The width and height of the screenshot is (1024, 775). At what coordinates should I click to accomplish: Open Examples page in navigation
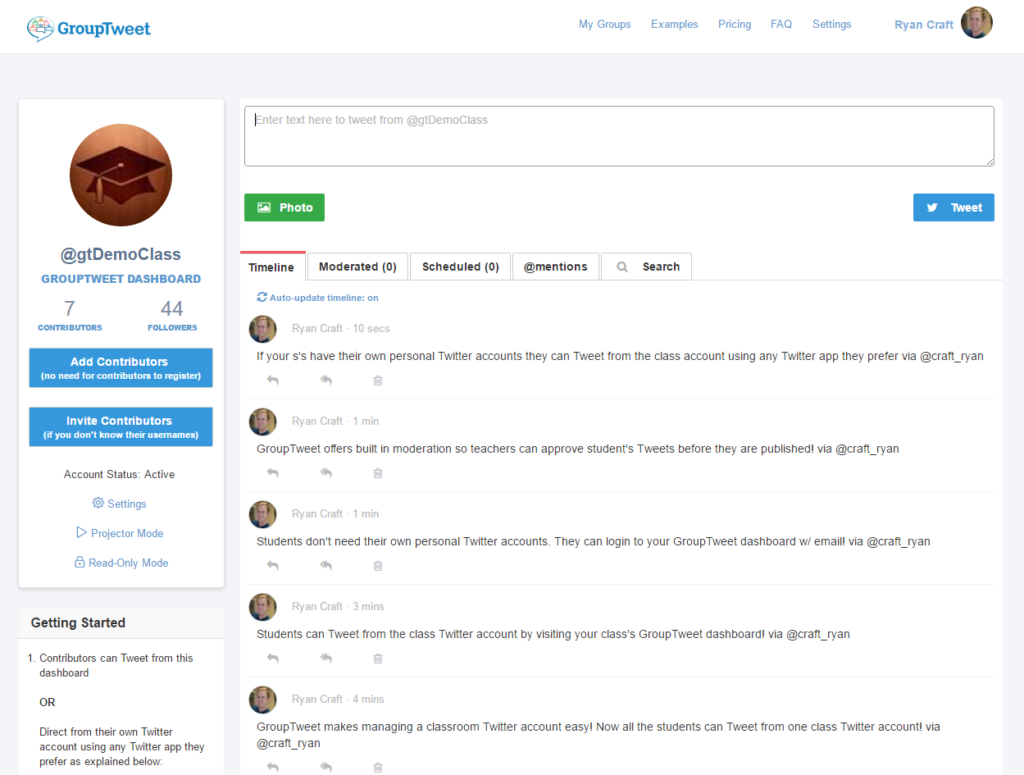(x=674, y=24)
